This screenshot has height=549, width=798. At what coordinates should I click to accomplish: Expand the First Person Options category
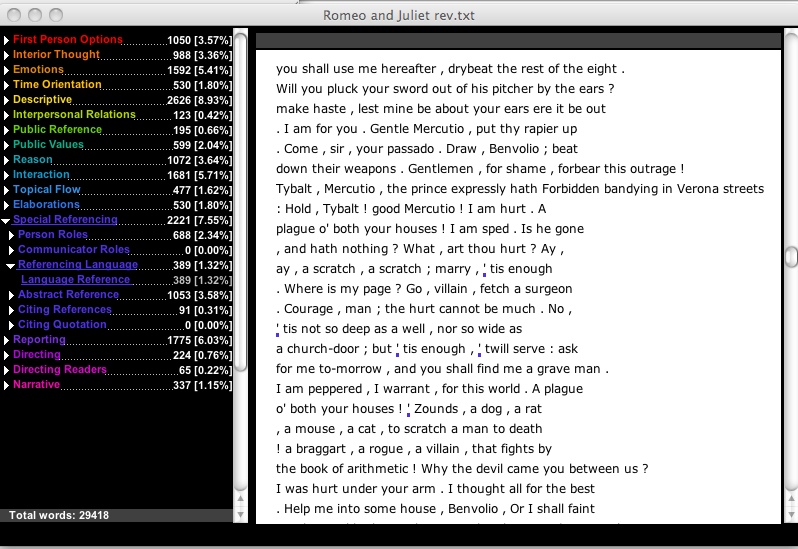tap(6, 40)
